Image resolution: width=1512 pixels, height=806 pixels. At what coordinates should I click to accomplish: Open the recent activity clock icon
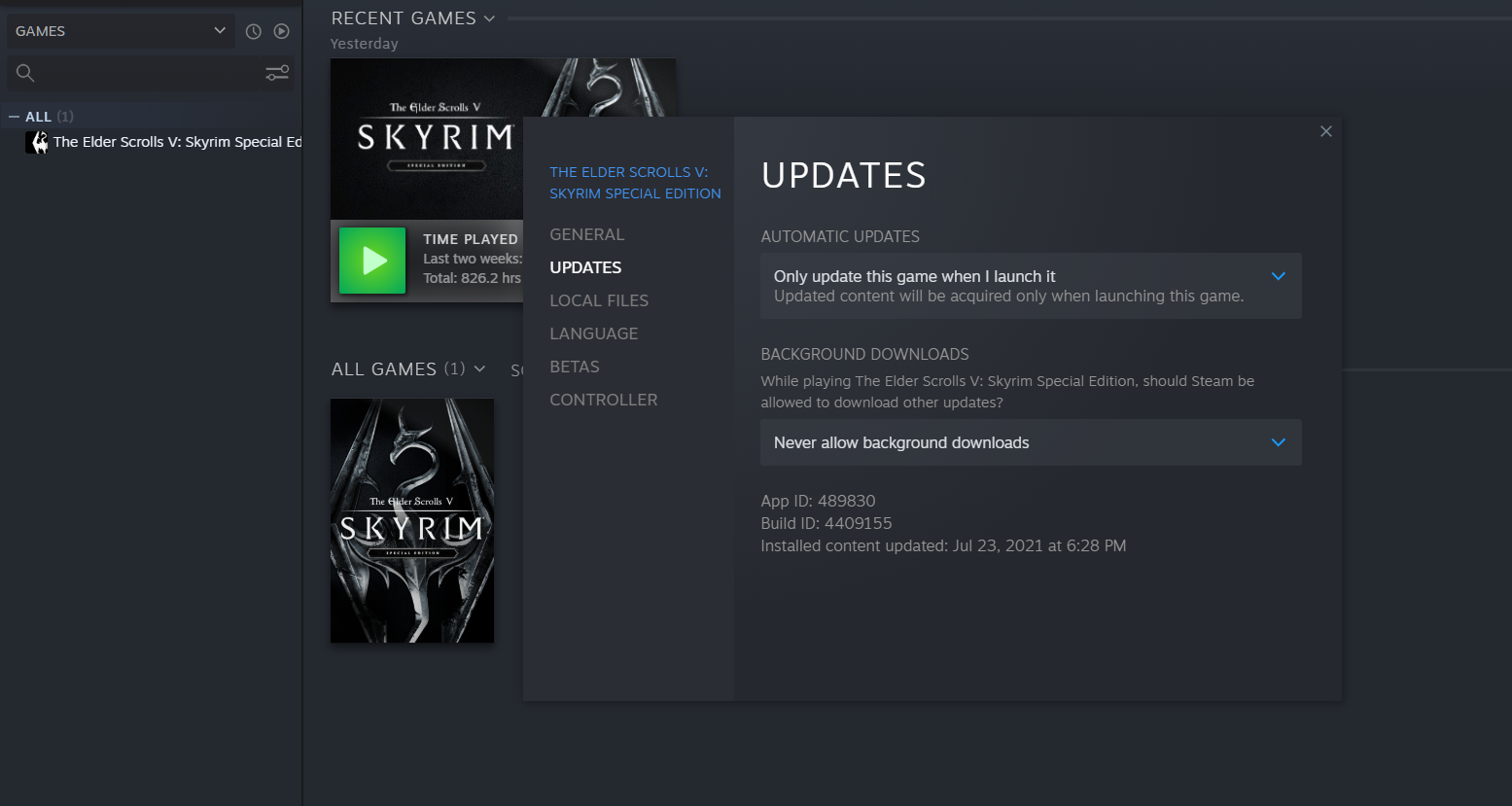(x=254, y=31)
